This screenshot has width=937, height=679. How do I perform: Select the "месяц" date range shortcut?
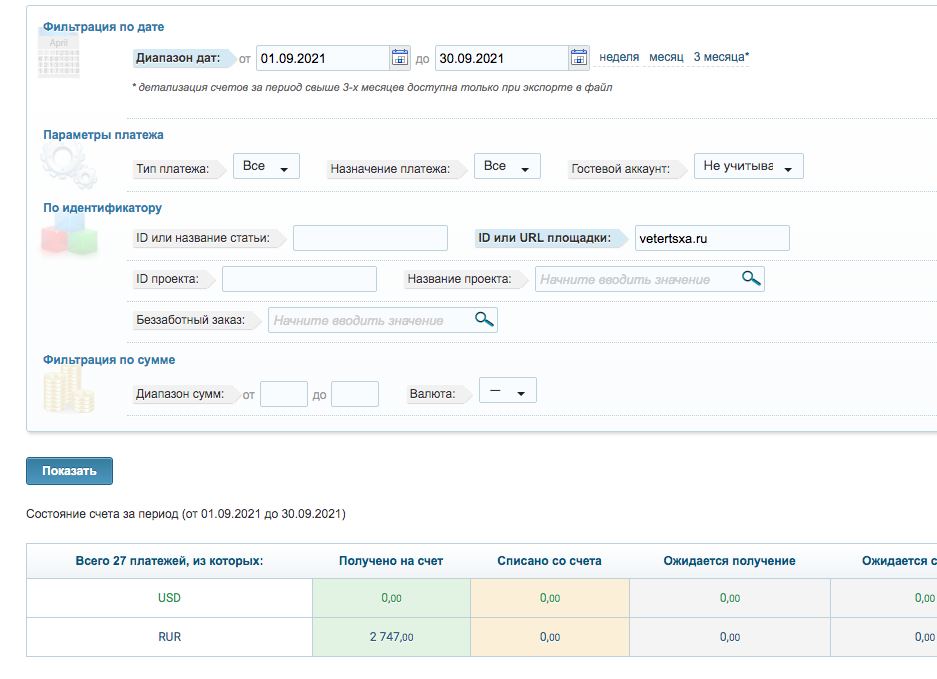coord(666,57)
